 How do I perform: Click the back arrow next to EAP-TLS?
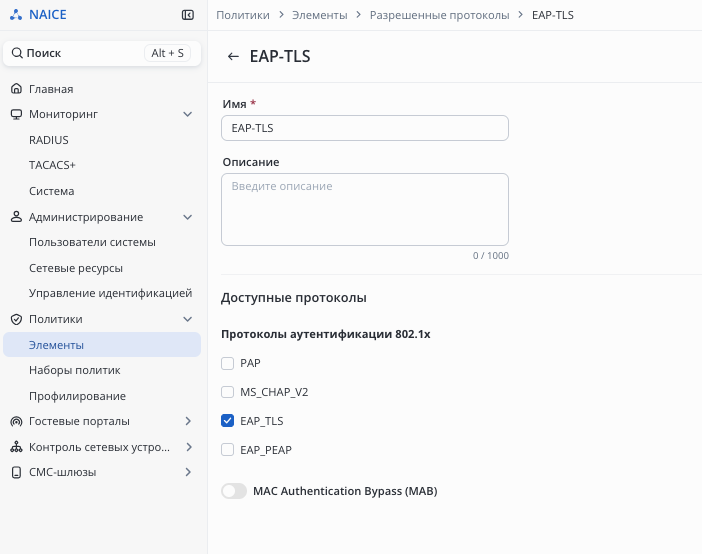233,57
